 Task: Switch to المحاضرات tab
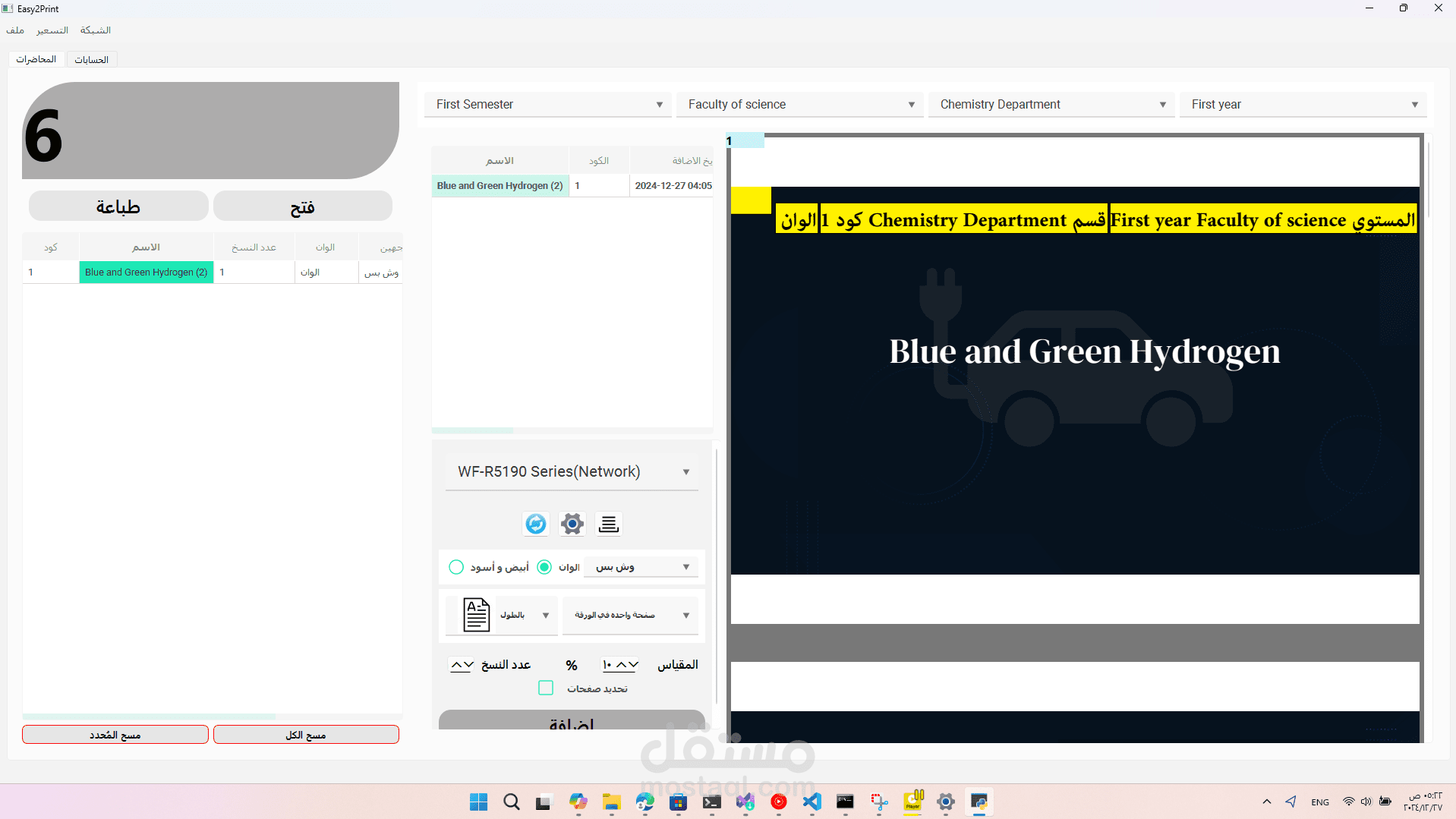click(36, 59)
